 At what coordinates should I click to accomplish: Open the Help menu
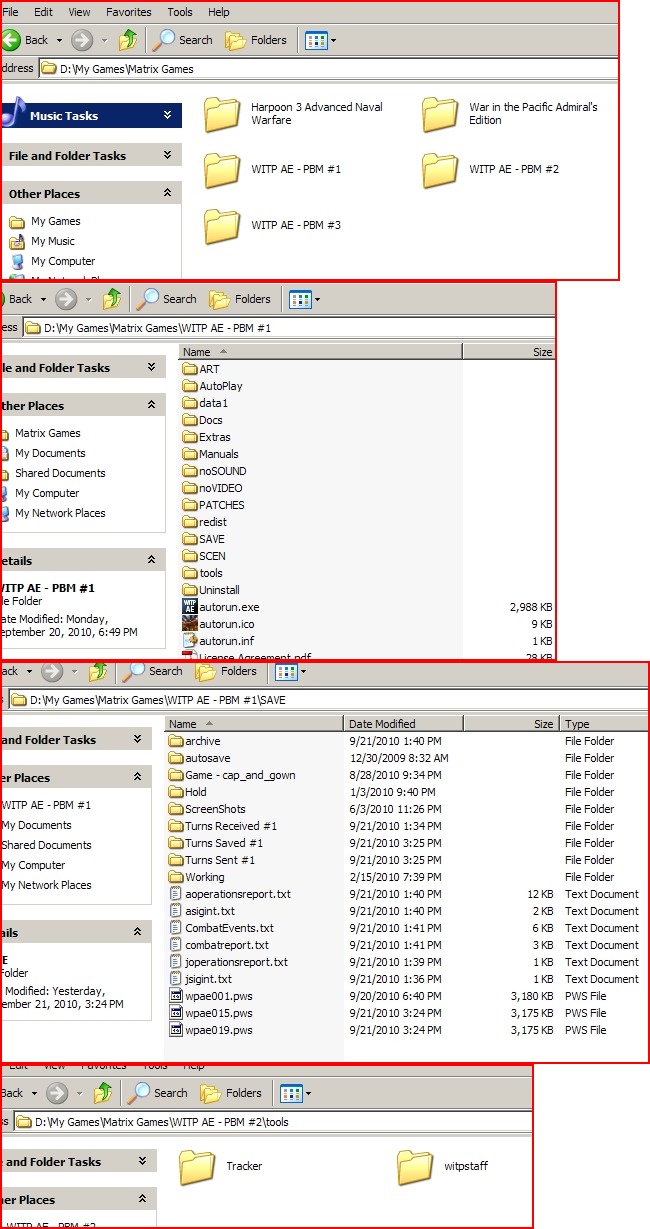click(x=218, y=12)
